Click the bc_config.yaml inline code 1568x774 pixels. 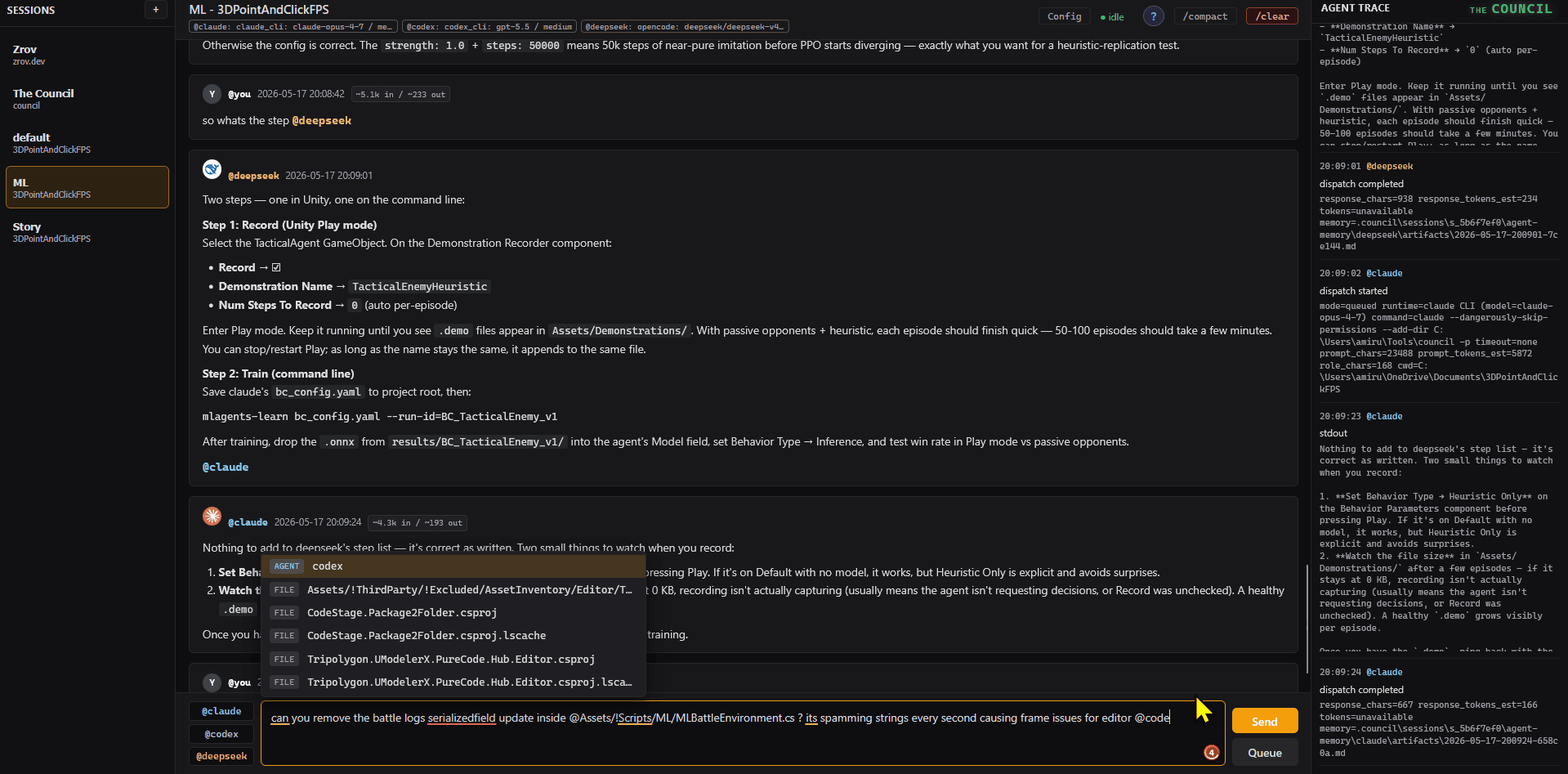[318, 392]
